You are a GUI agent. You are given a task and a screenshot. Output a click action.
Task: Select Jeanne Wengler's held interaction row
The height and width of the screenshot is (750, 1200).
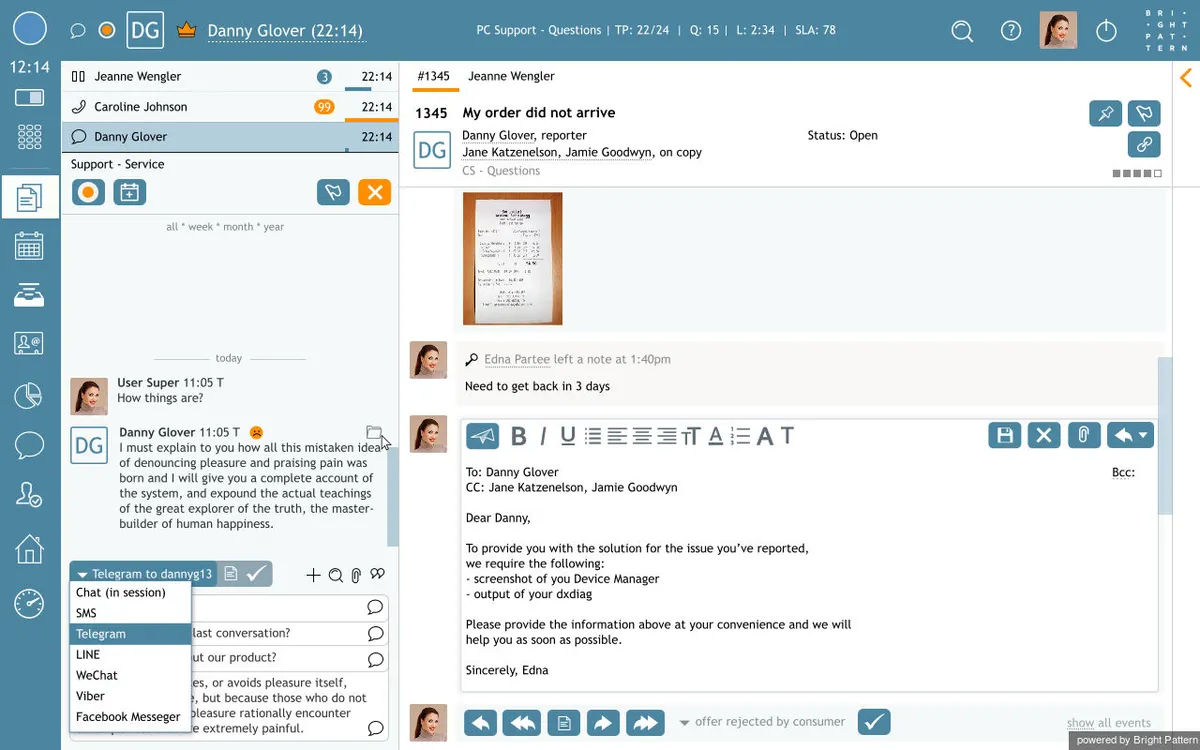click(x=230, y=77)
